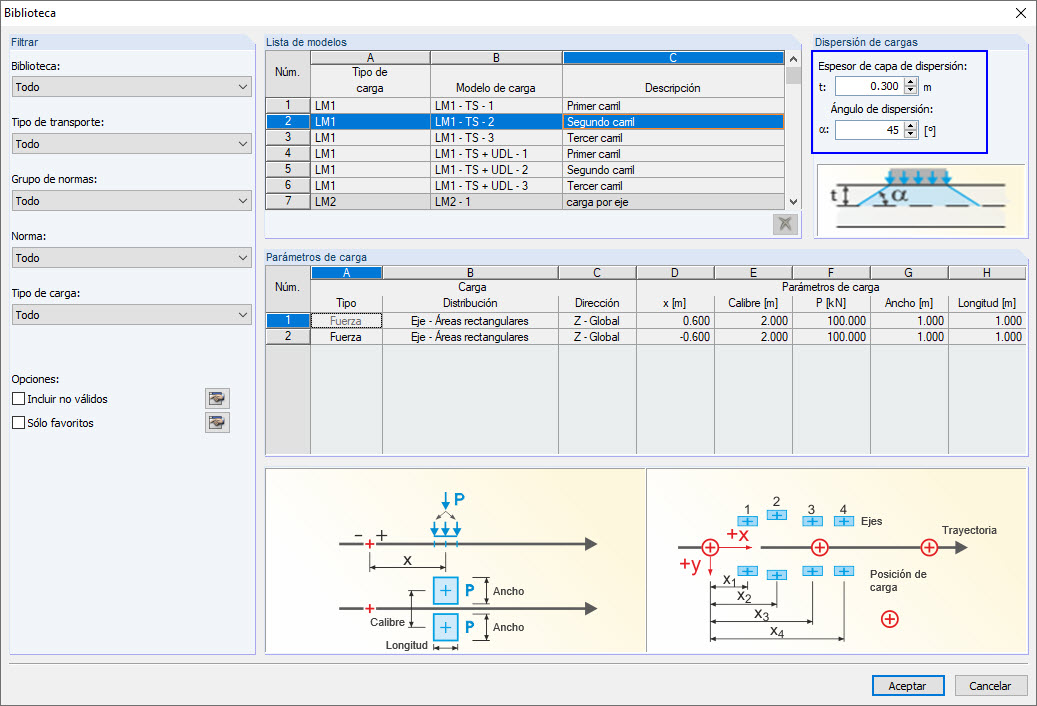This screenshot has height=706, width=1037.
Task: Open the Tipo de transporte dropdown
Action: 132,143
